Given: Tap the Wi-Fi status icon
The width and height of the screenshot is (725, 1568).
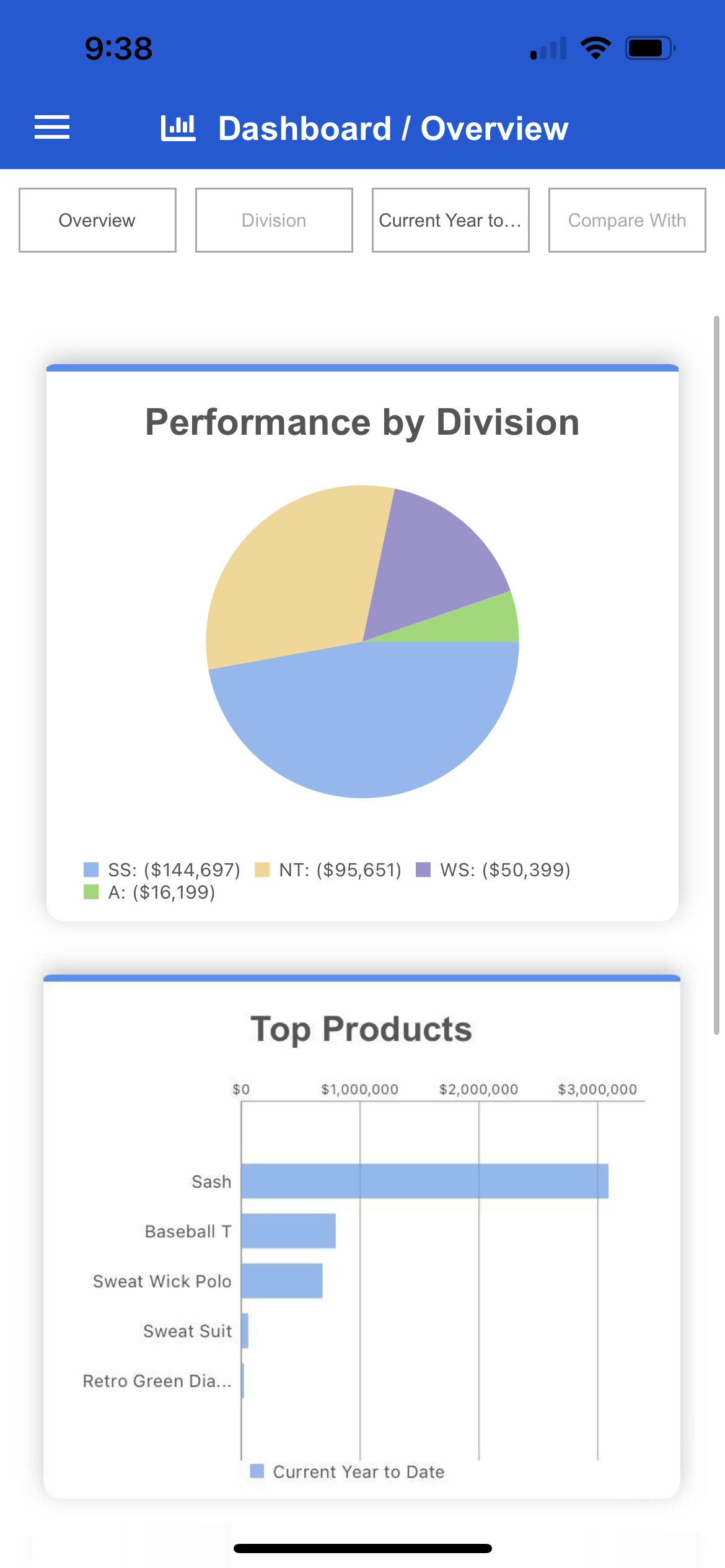Looking at the screenshot, I should click(595, 48).
